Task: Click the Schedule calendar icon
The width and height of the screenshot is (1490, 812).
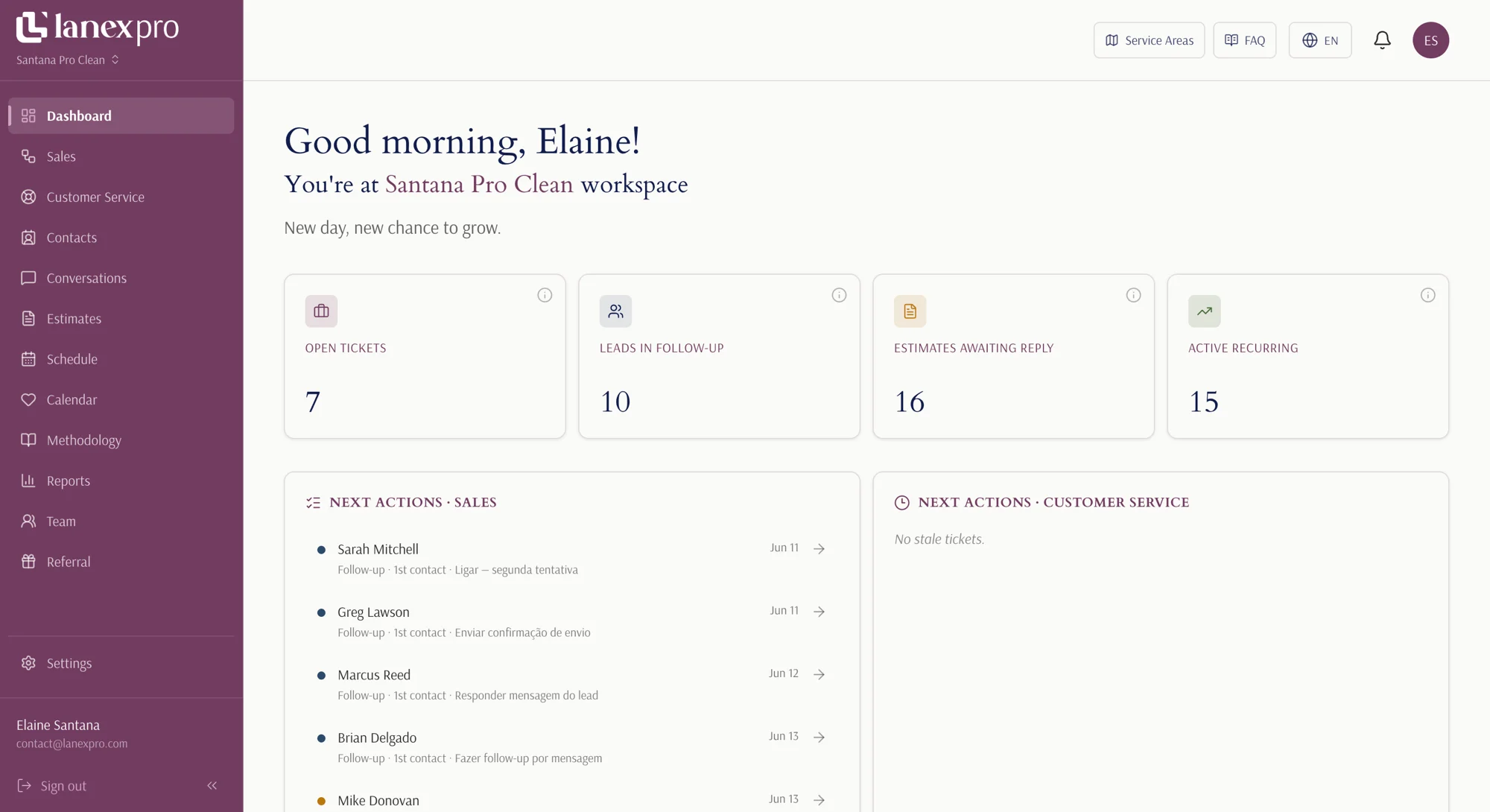Action: pos(28,359)
